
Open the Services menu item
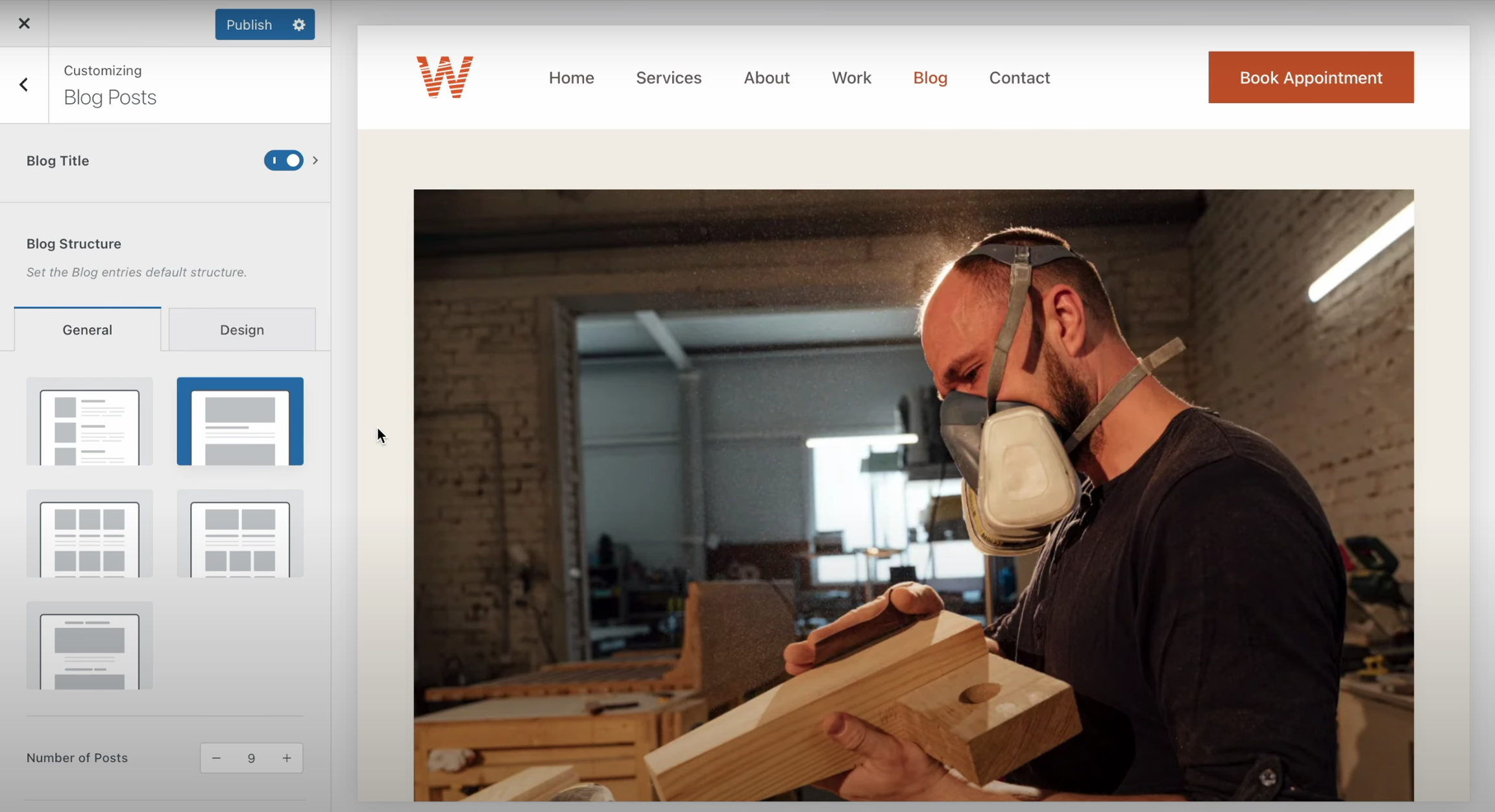[x=668, y=78]
